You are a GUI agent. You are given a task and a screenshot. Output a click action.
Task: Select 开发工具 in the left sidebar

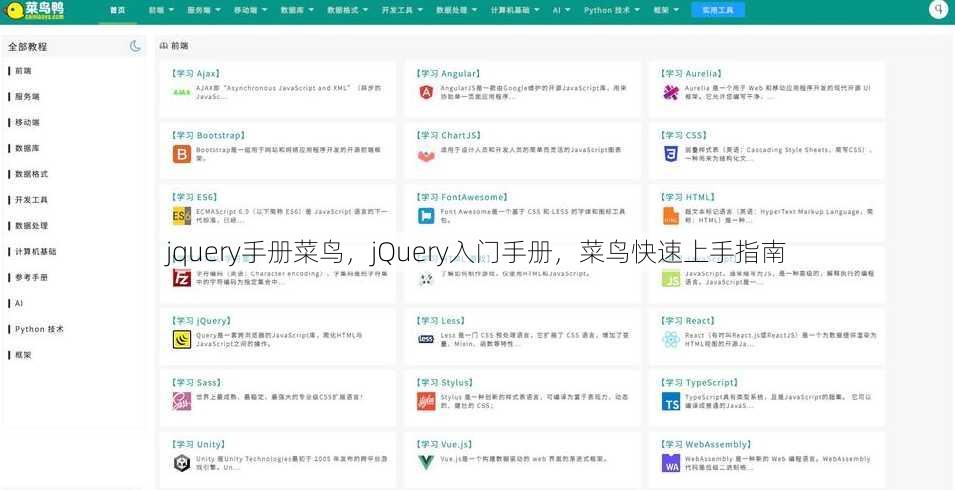tap(32, 200)
